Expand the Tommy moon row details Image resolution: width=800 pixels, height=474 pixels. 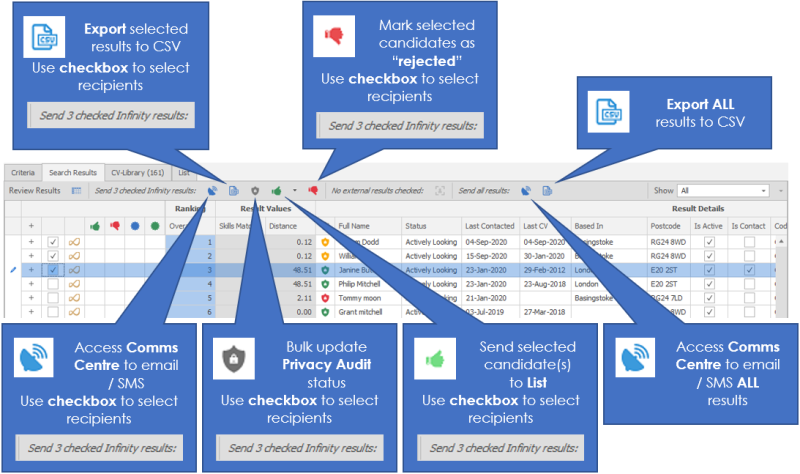coord(31,298)
